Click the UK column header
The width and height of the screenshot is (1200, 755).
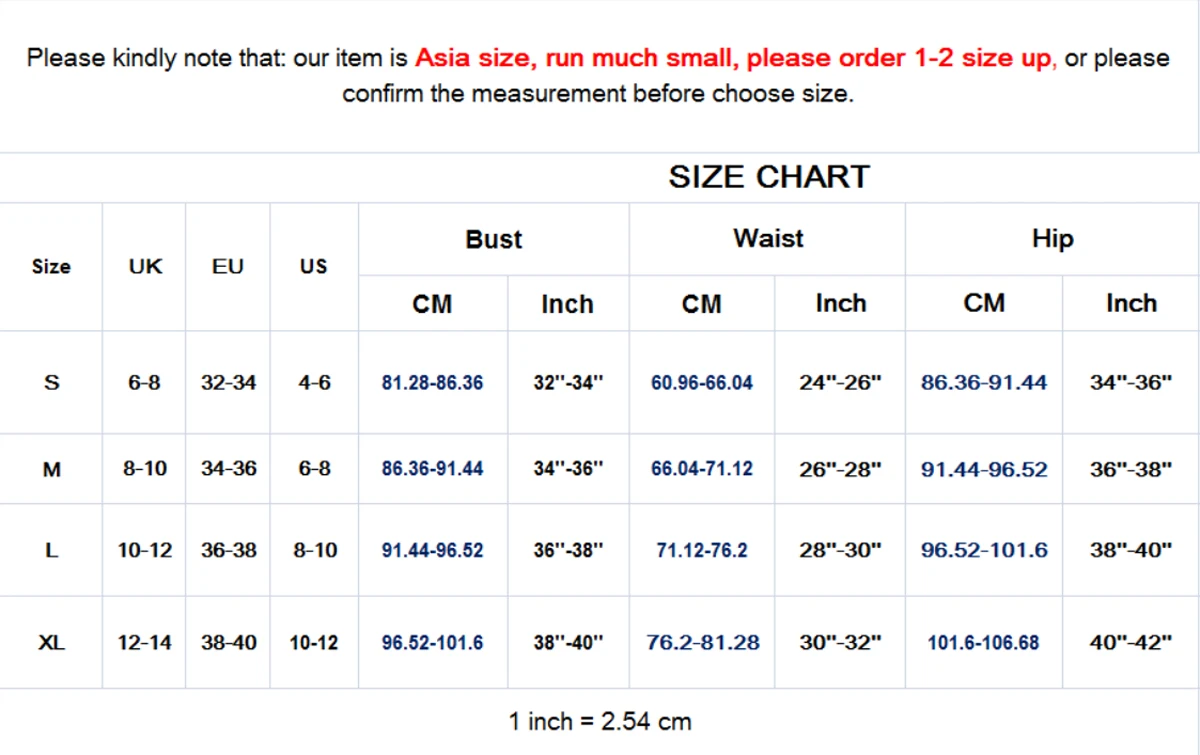pyautogui.click(x=145, y=266)
